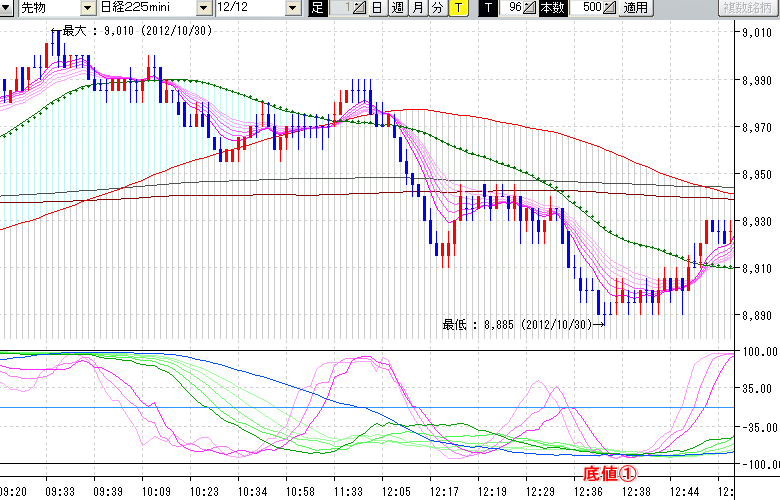This screenshot has width=780, height=500.
Task: Switch chart to weekly (週) bars
Action: click(397, 8)
